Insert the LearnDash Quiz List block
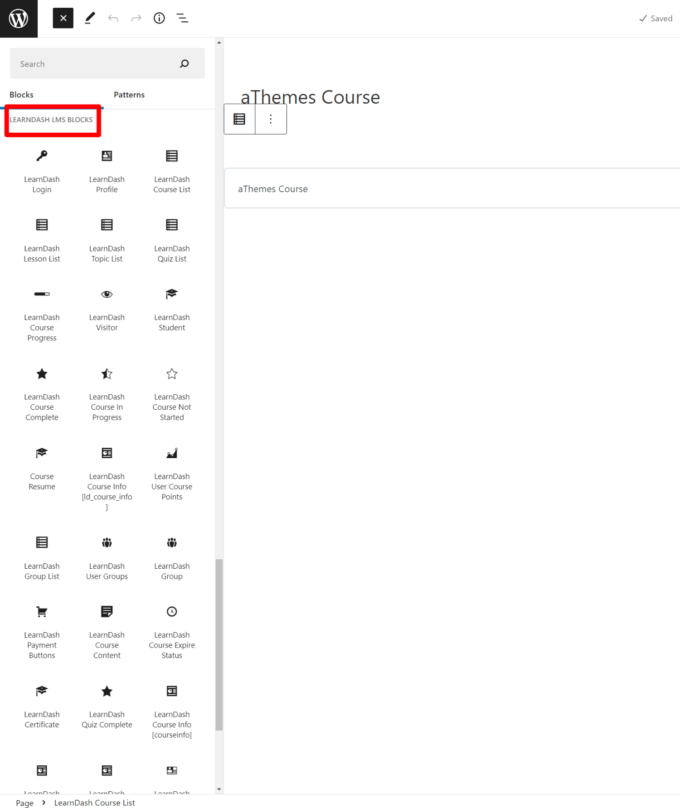 (x=172, y=241)
